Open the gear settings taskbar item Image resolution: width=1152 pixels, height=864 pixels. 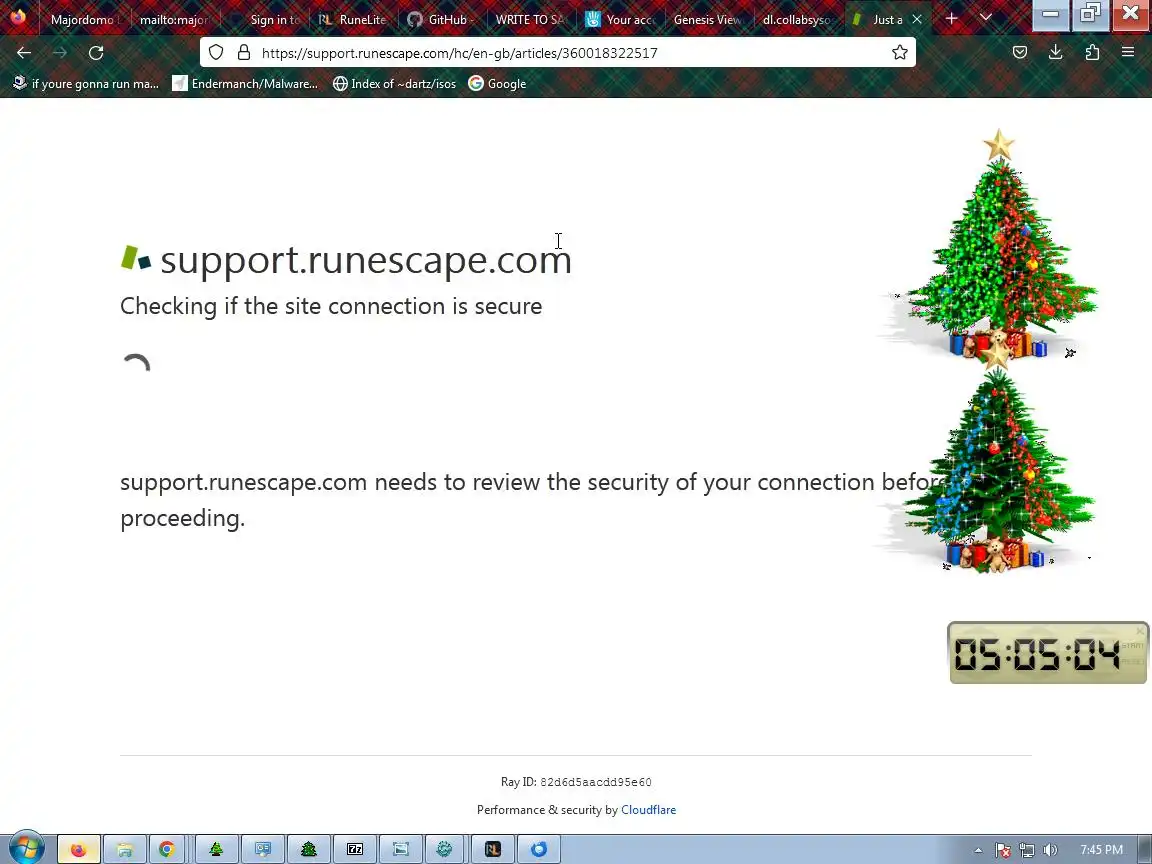pyautogui.click(x=444, y=849)
